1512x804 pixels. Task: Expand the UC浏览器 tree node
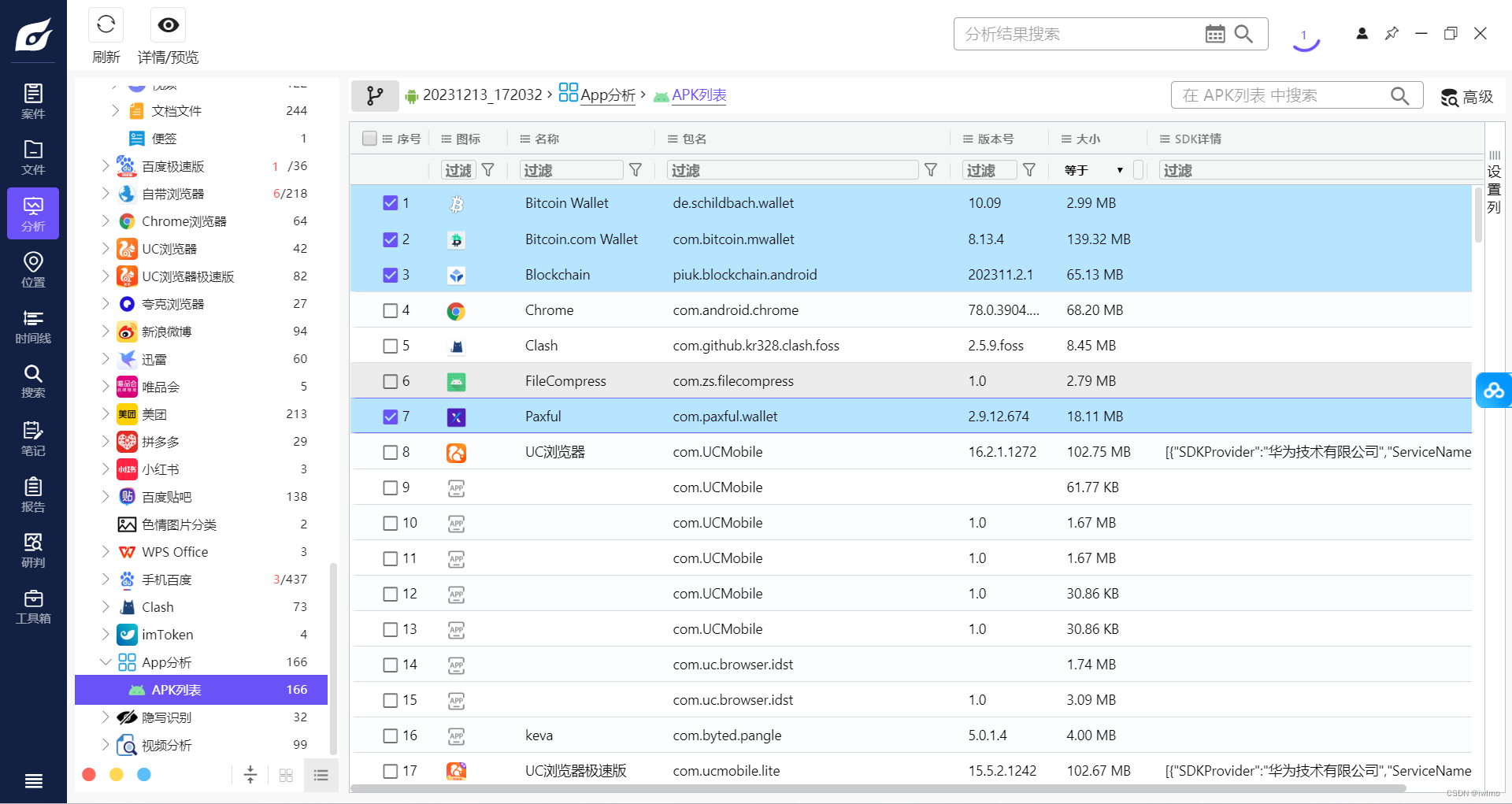106,249
